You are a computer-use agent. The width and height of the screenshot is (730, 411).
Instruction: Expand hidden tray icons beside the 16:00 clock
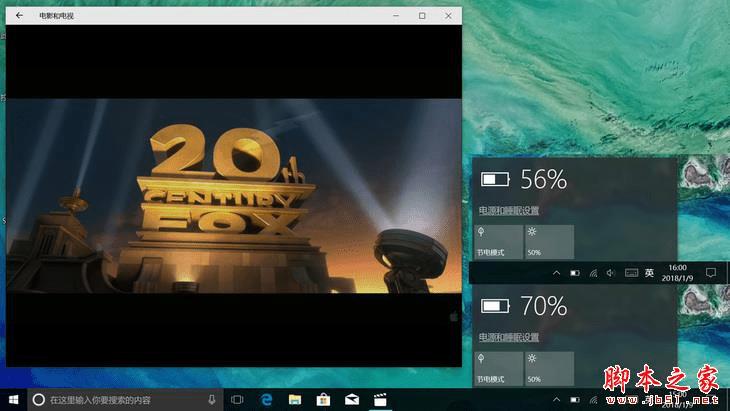tap(556, 273)
